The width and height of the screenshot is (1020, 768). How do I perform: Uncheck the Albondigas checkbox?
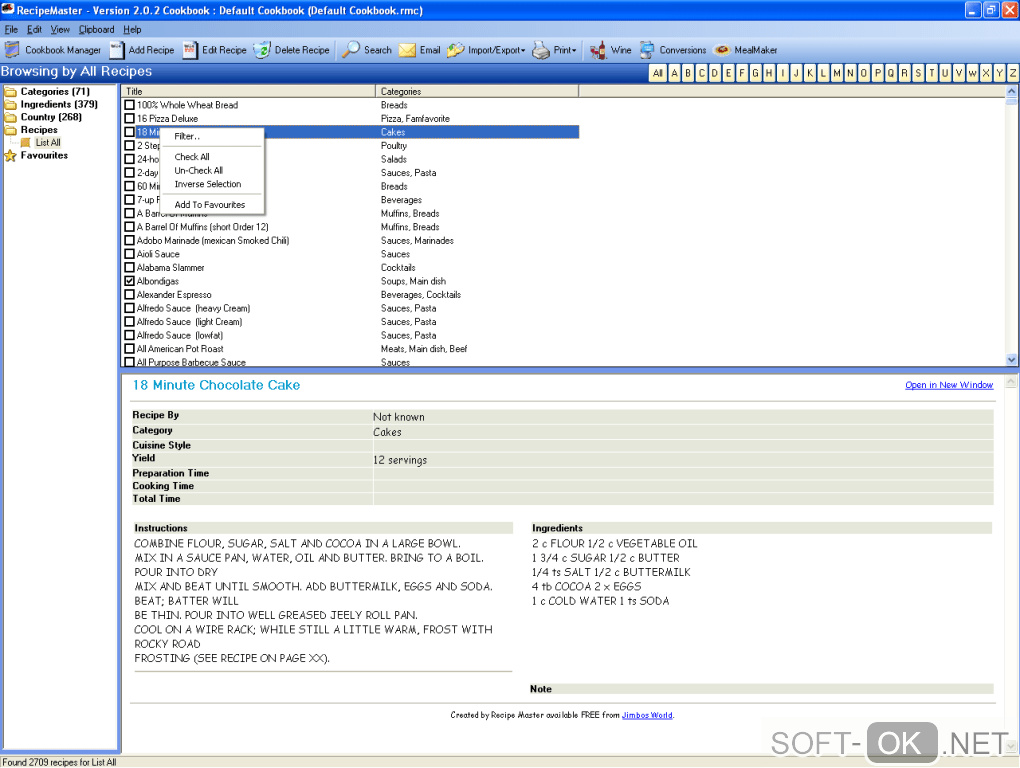(x=129, y=281)
